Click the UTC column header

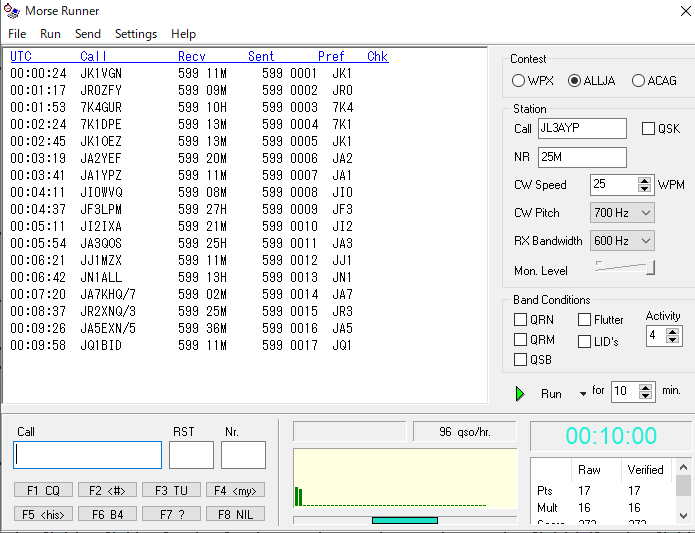click(21, 56)
